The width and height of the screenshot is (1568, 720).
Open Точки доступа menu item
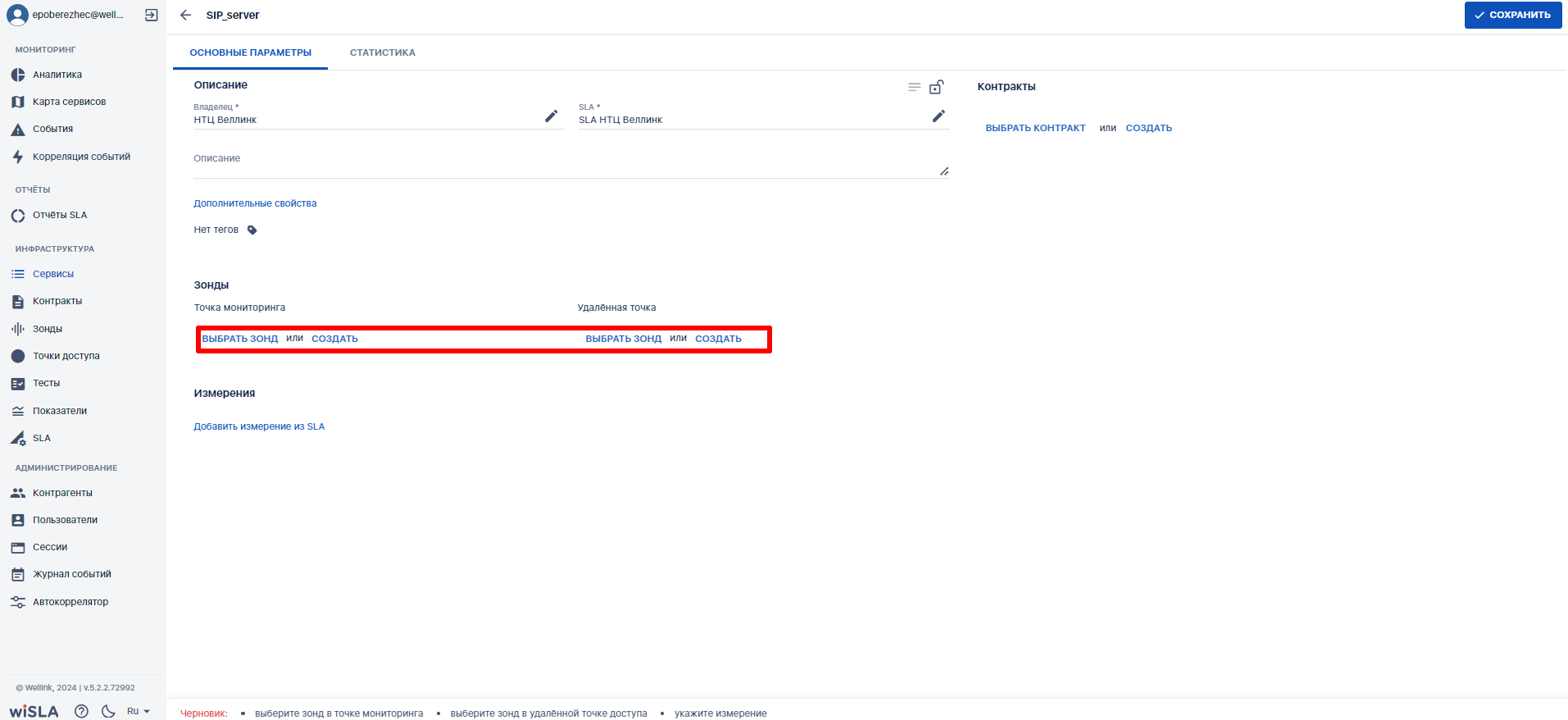pyautogui.click(x=66, y=356)
